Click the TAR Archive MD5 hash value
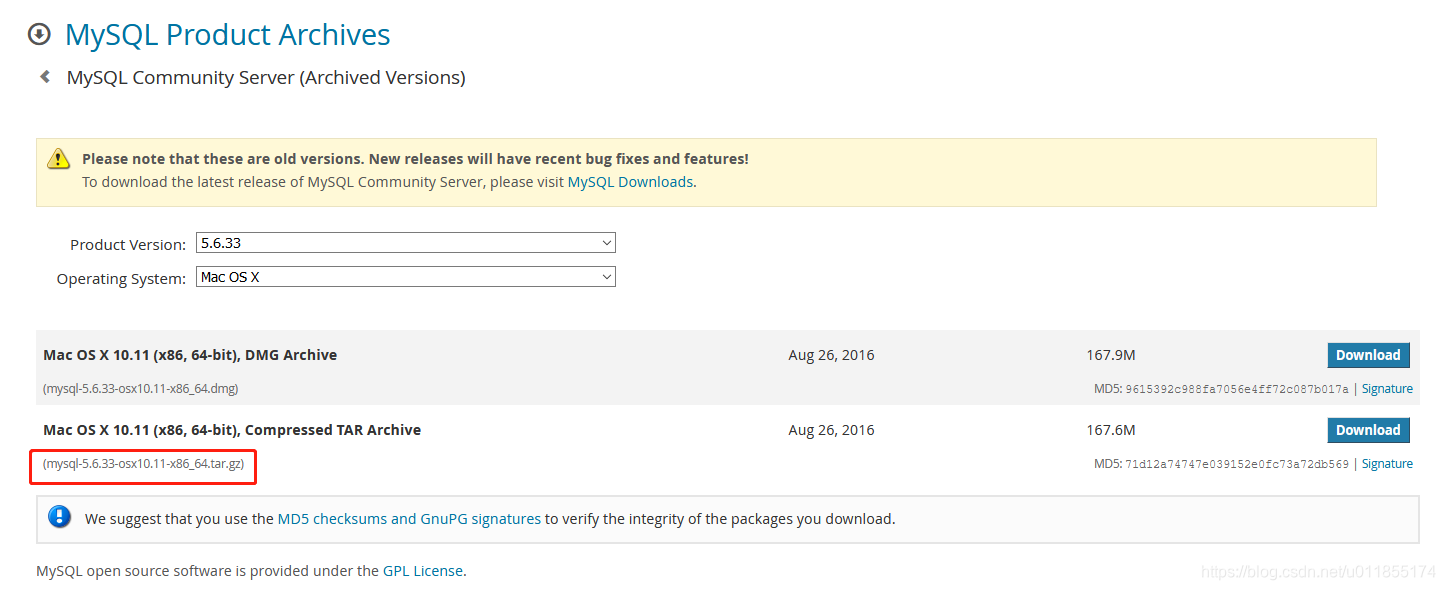This screenshot has width=1445, height=590. 1237,464
